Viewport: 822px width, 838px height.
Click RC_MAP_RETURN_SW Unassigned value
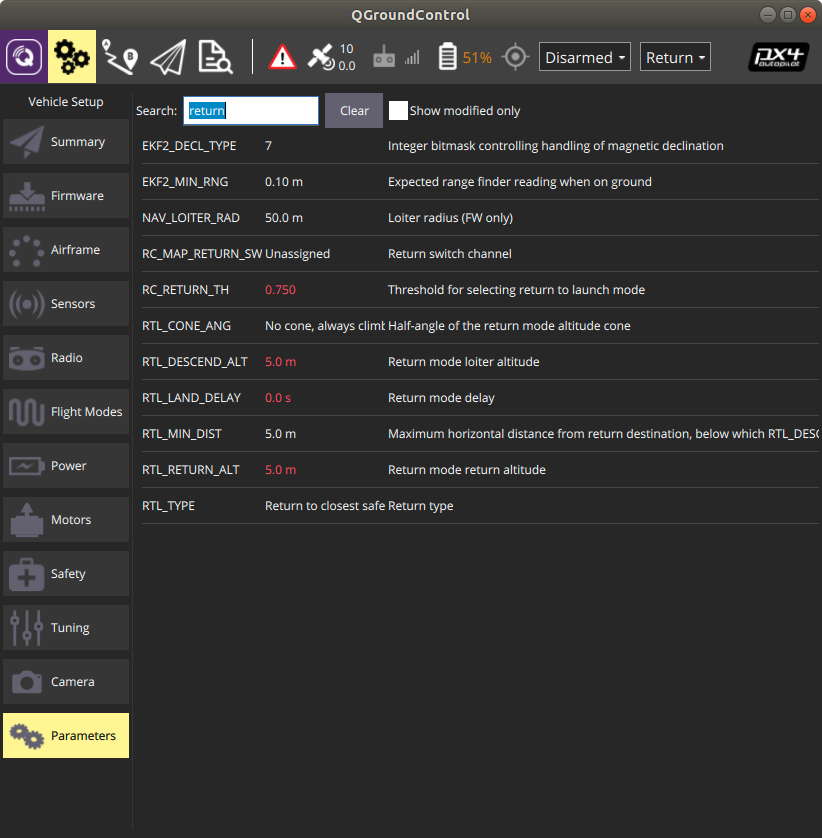[297, 254]
